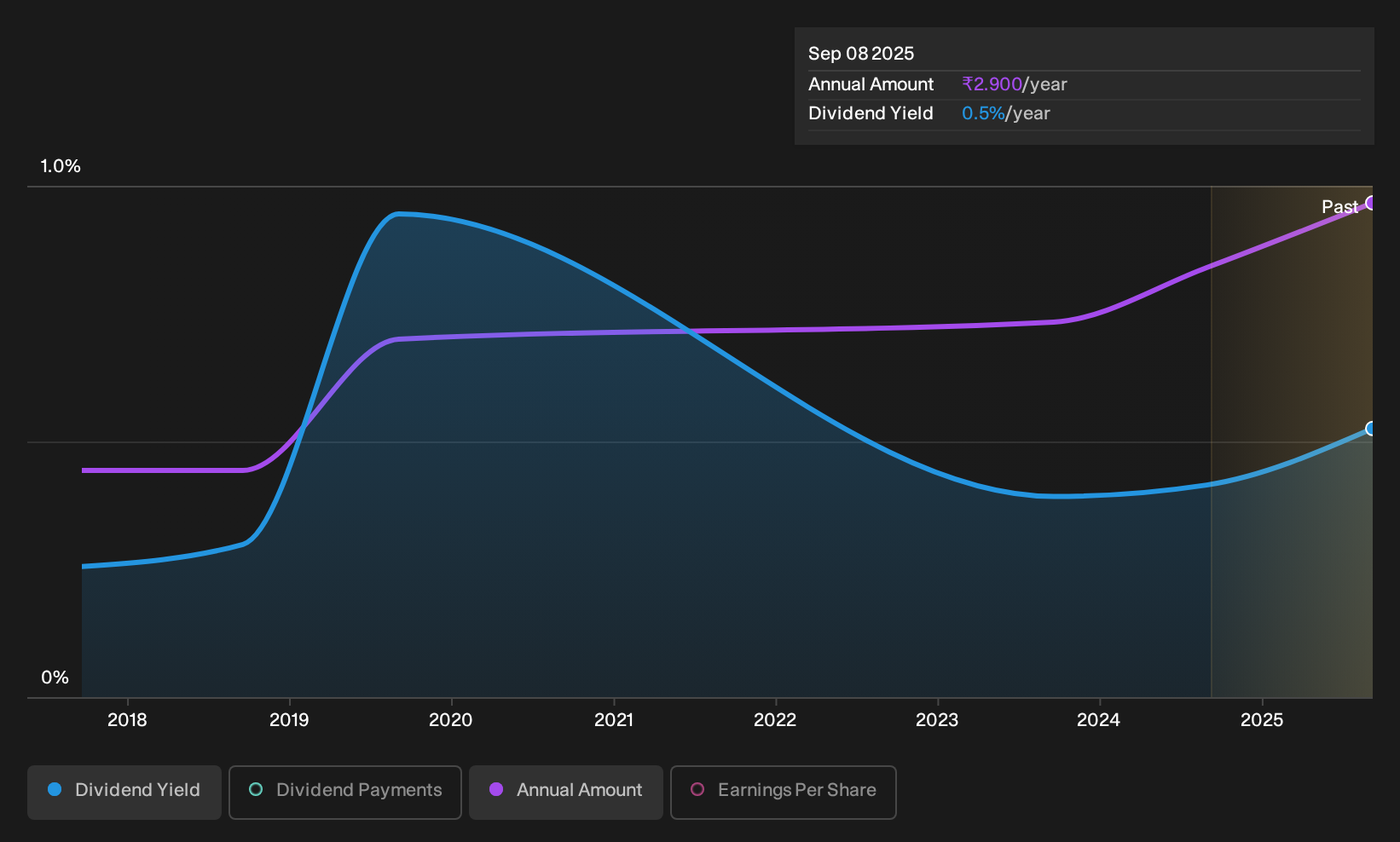Click the 2018 x-axis label
This screenshot has width=1400, height=842.
[x=127, y=720]
